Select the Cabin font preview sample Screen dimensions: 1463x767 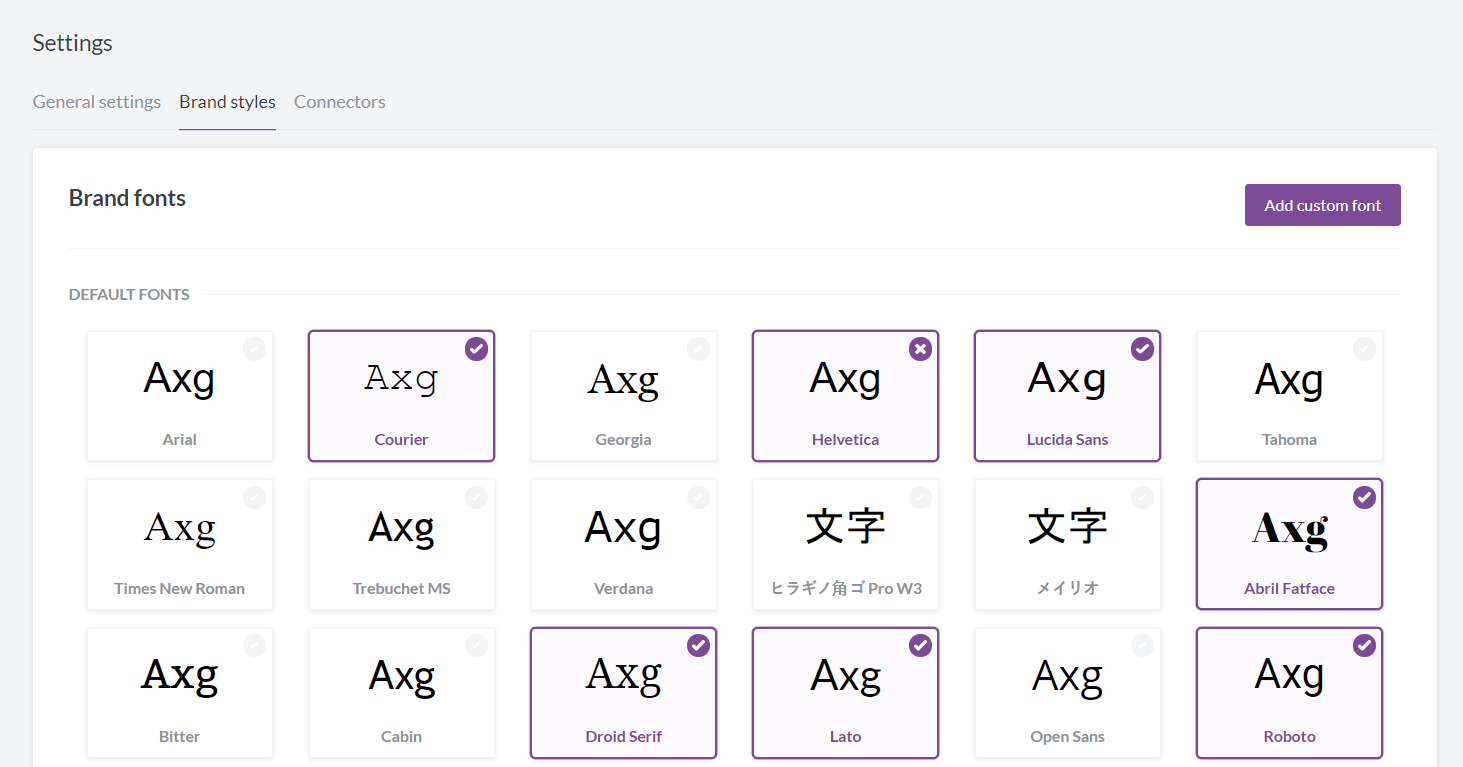[402, 677]
